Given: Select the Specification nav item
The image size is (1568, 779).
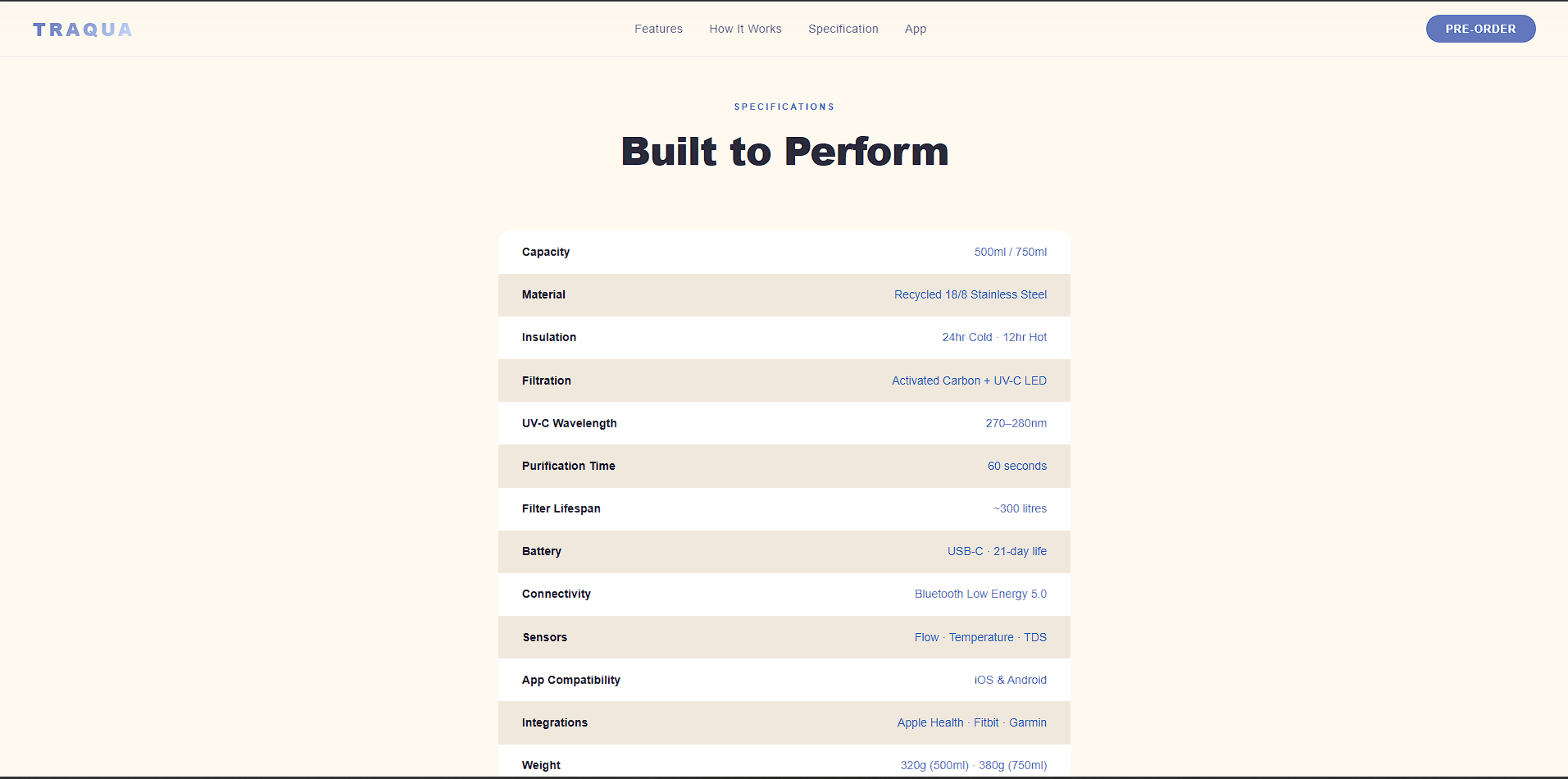Looking at the screenshot, I should (843, 29).
